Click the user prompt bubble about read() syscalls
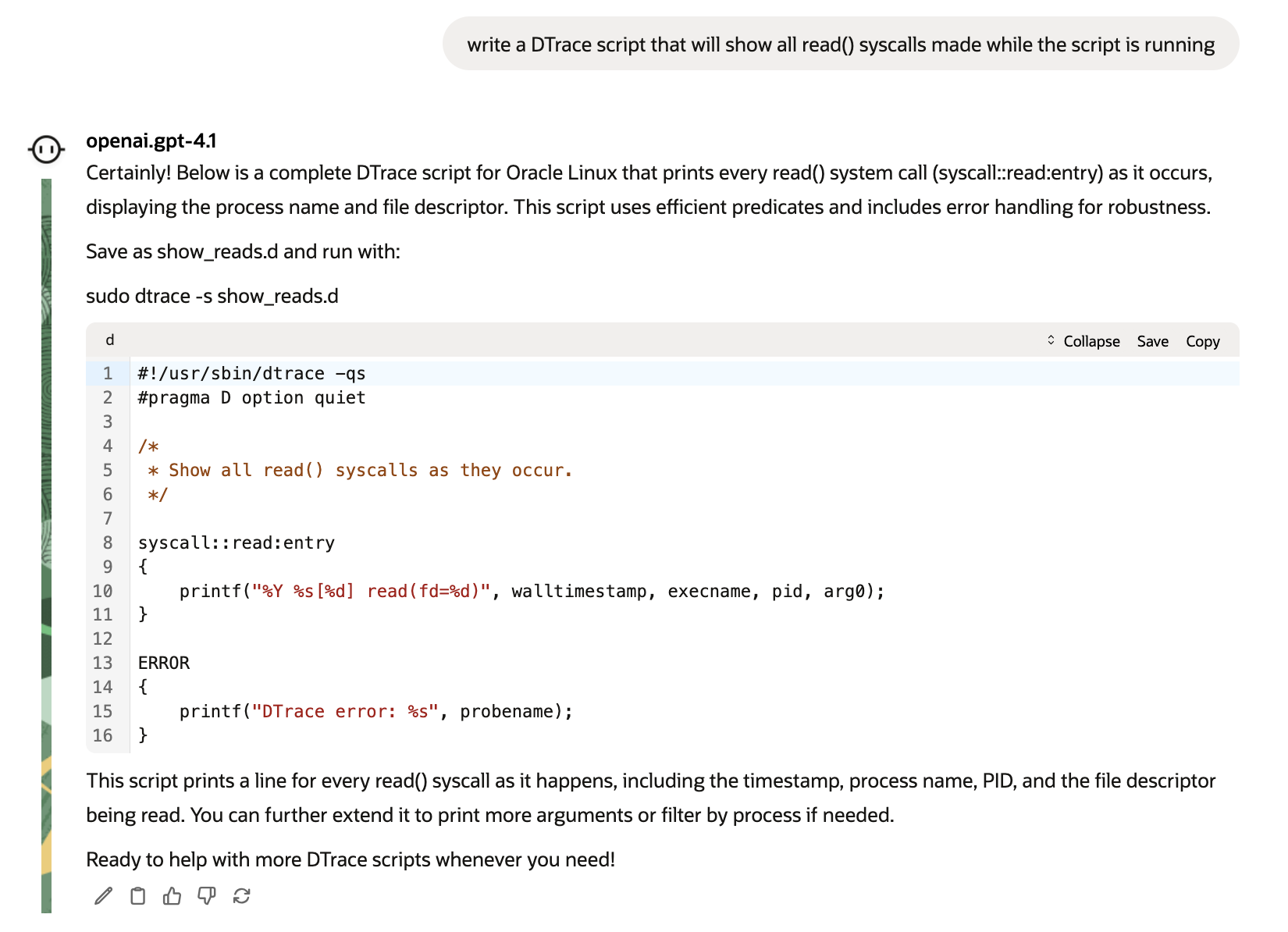This screenshot has height=932, width=1288. pos(840,44)
